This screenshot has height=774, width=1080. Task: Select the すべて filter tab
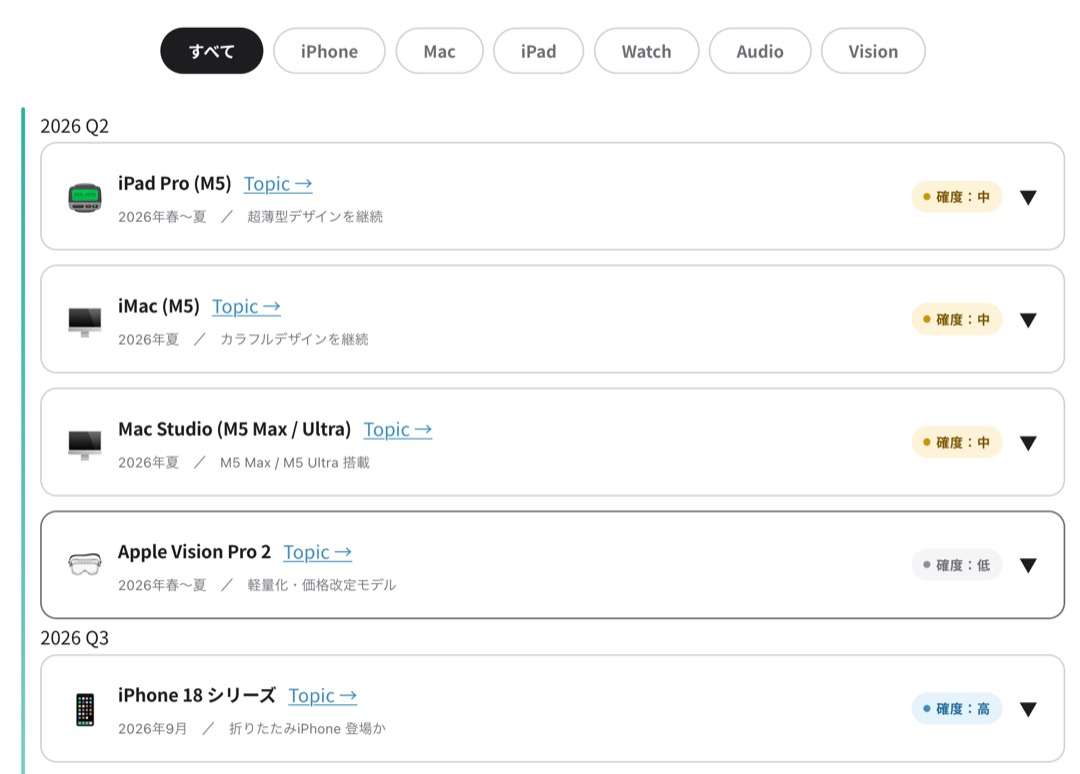[x=212, y=51]
